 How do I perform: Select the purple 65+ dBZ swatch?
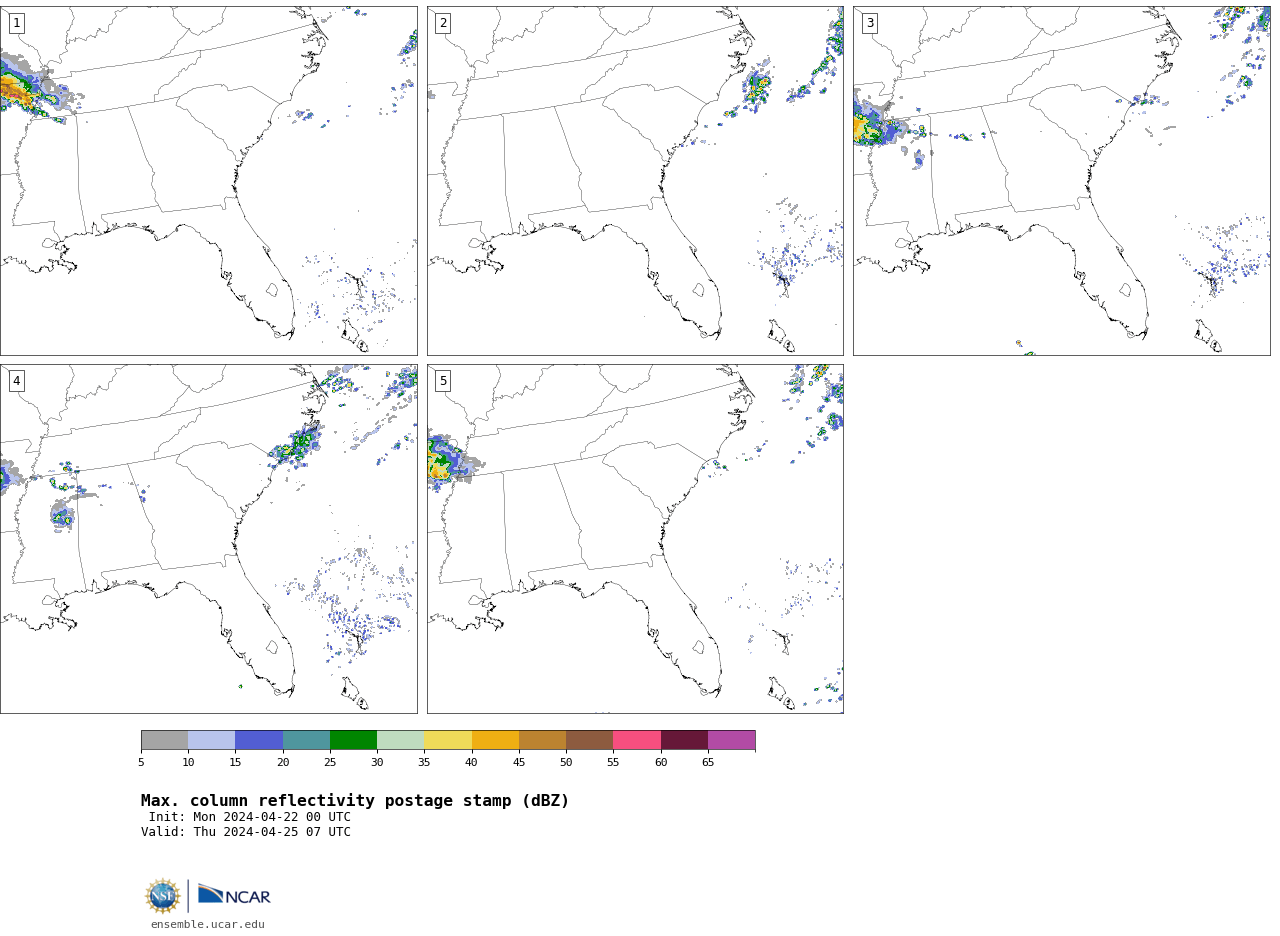732,740
